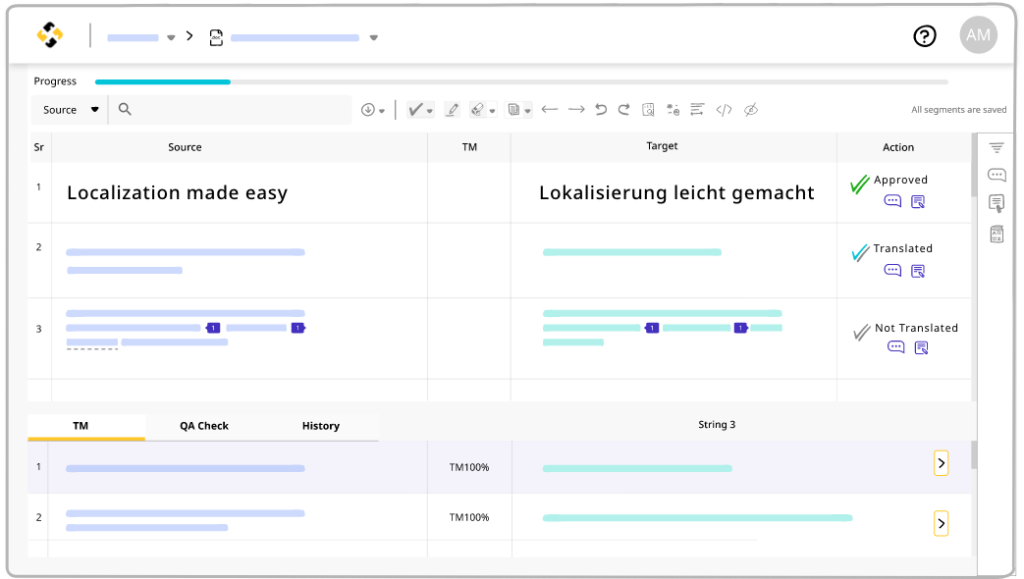This screenshot has width=1024, height=579.
Task: Click the Redo icon in the toolbar
Action: click(x=623, y=109)
